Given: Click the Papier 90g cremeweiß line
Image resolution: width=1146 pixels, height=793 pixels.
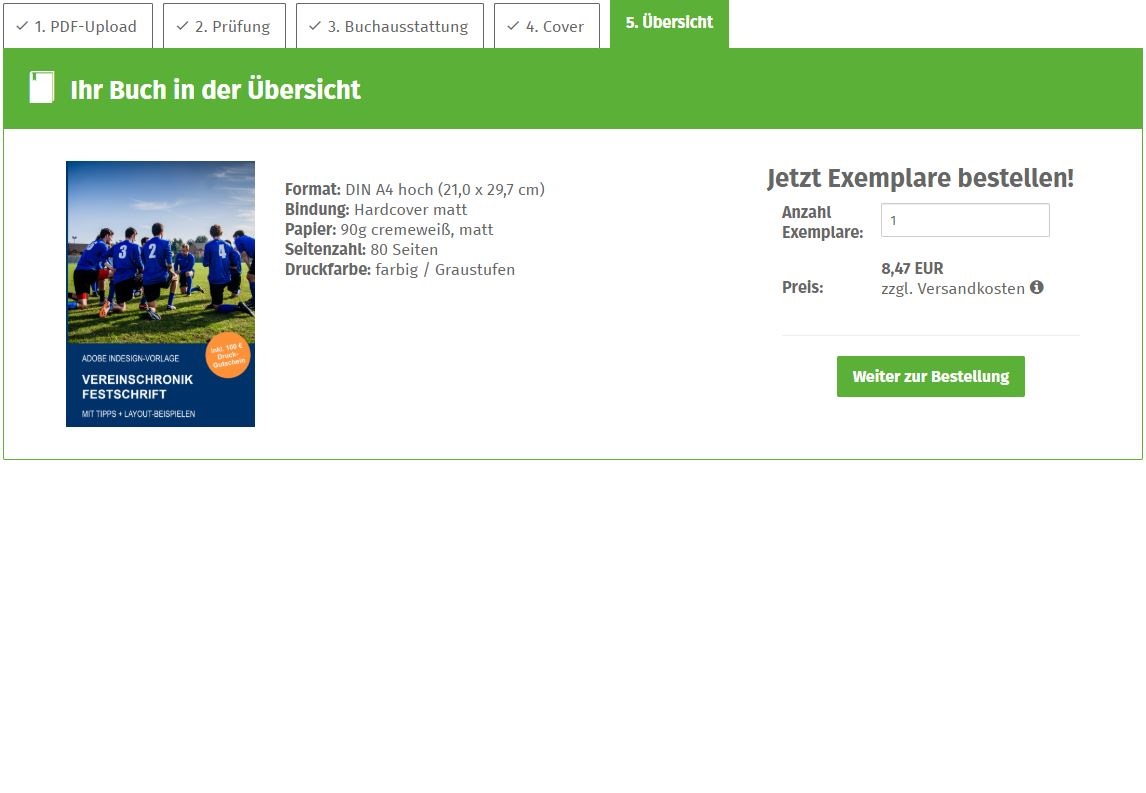Looking at the screenshot, I should [x=389, y=230].
